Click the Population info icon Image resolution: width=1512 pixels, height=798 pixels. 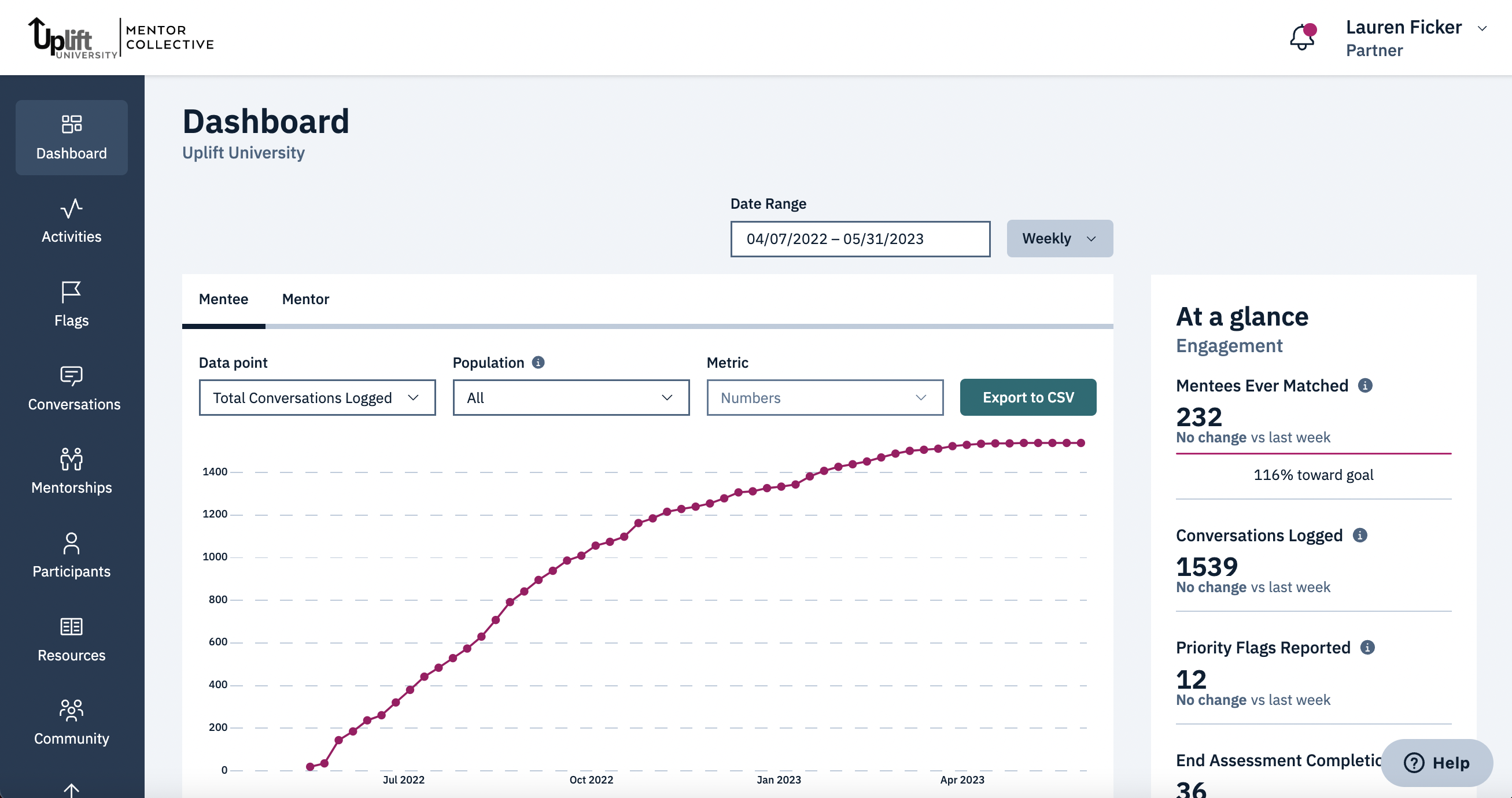click(x=538, y=363)
